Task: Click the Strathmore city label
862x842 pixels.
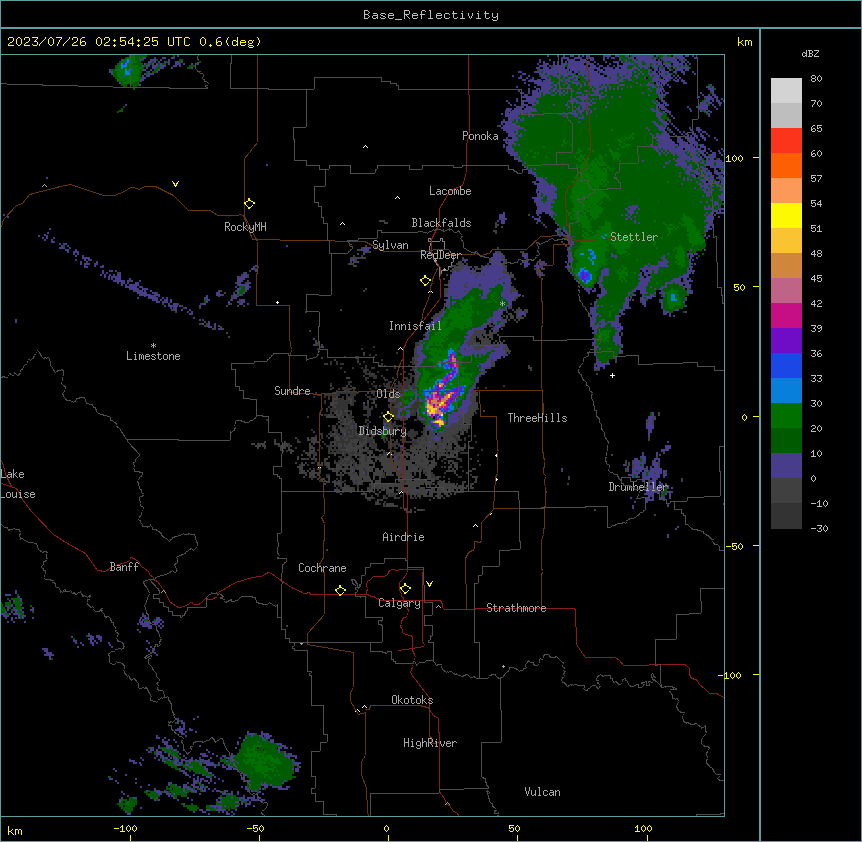Action: [516, 608]
